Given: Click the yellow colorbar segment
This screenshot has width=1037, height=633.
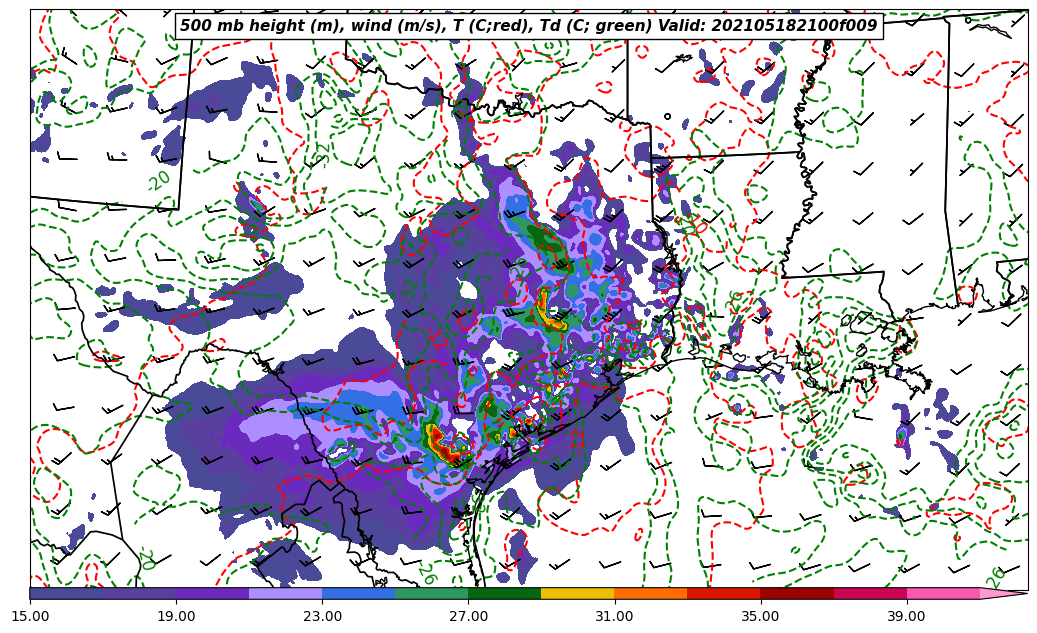Looking at the screenshot, I should [x=577, y=593].
